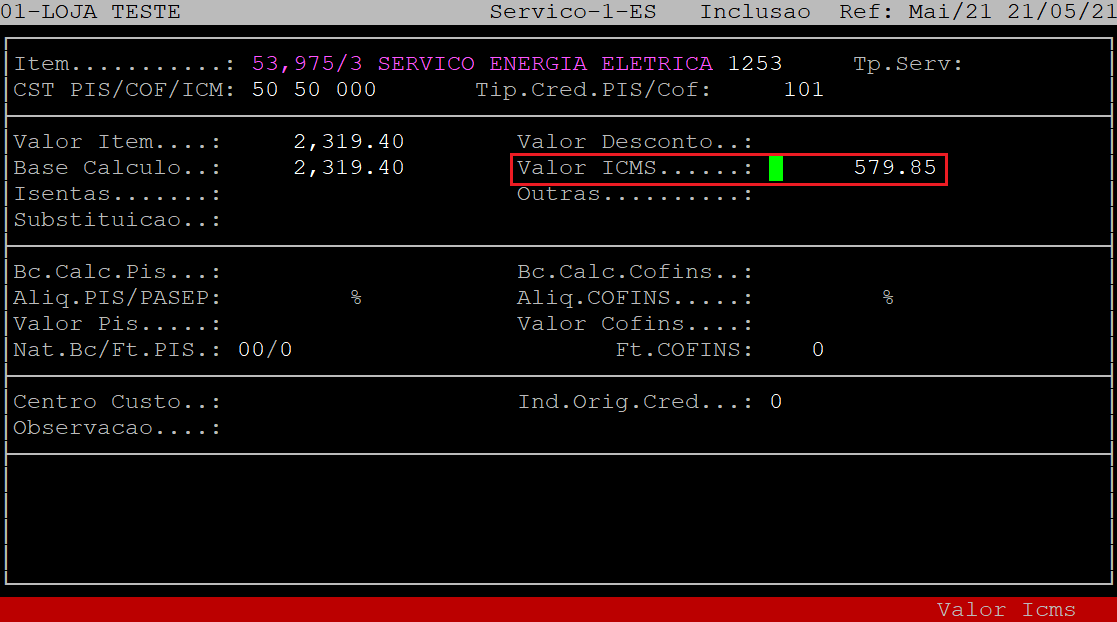Click the item name SERVICO ENERGIA ELETRICA
This screenshot has height=622, width=1117.
click(x=545, y=64)
